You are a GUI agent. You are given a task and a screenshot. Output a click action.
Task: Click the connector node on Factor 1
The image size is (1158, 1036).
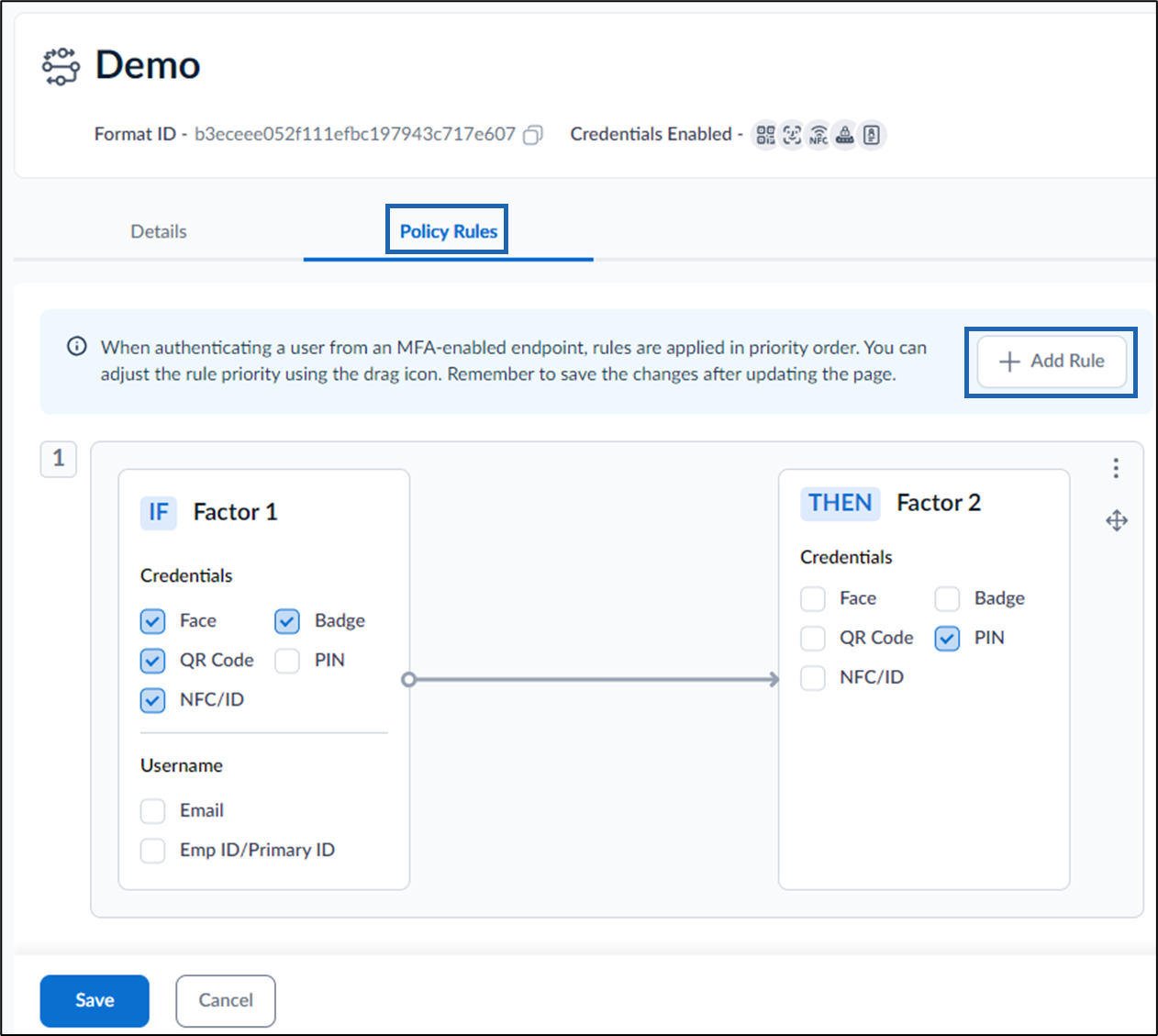point(409,679)
